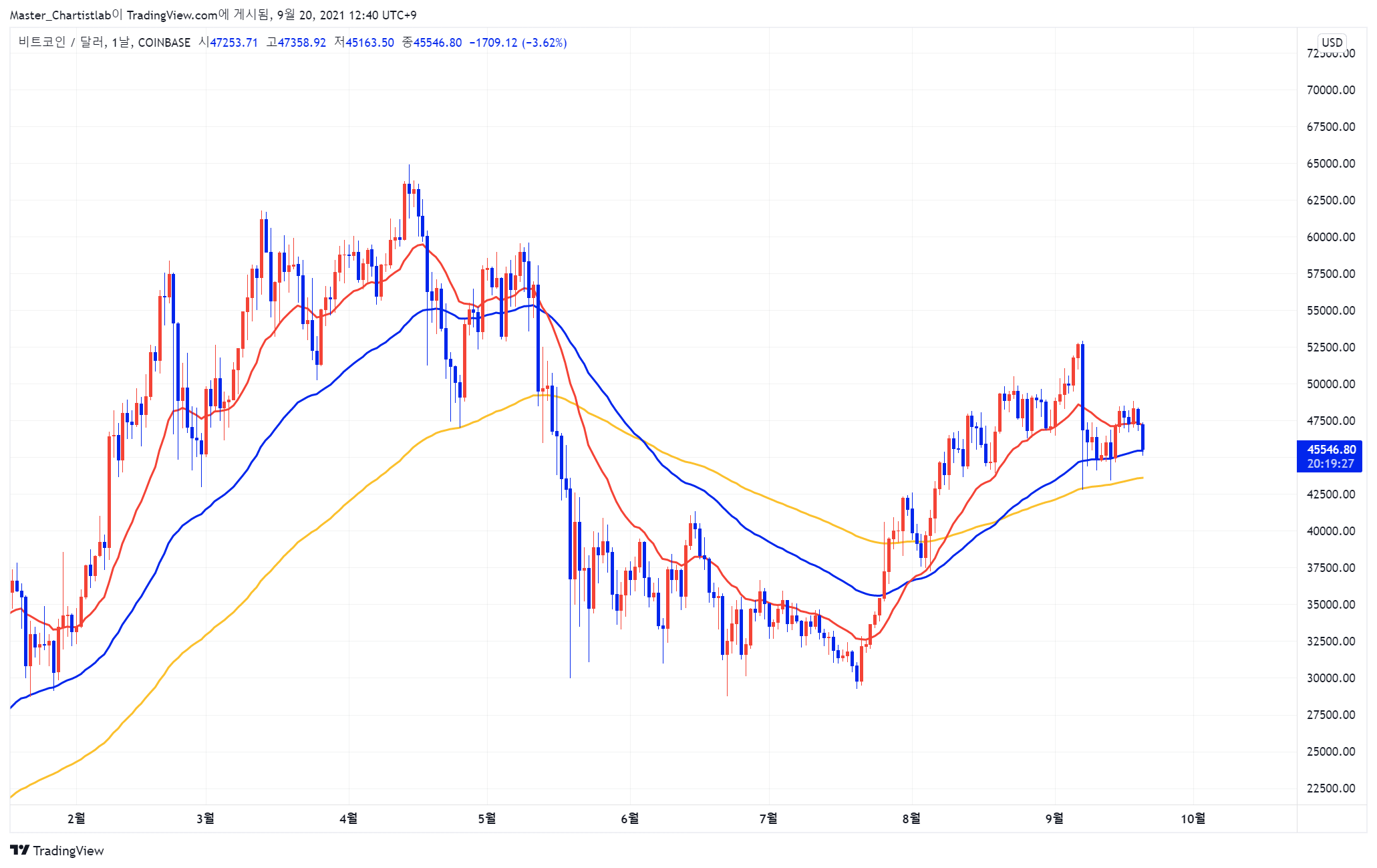Viewport: 1377px width, 868px height.
Task: Click the 7월 time axis label
Action: point(768,818)
